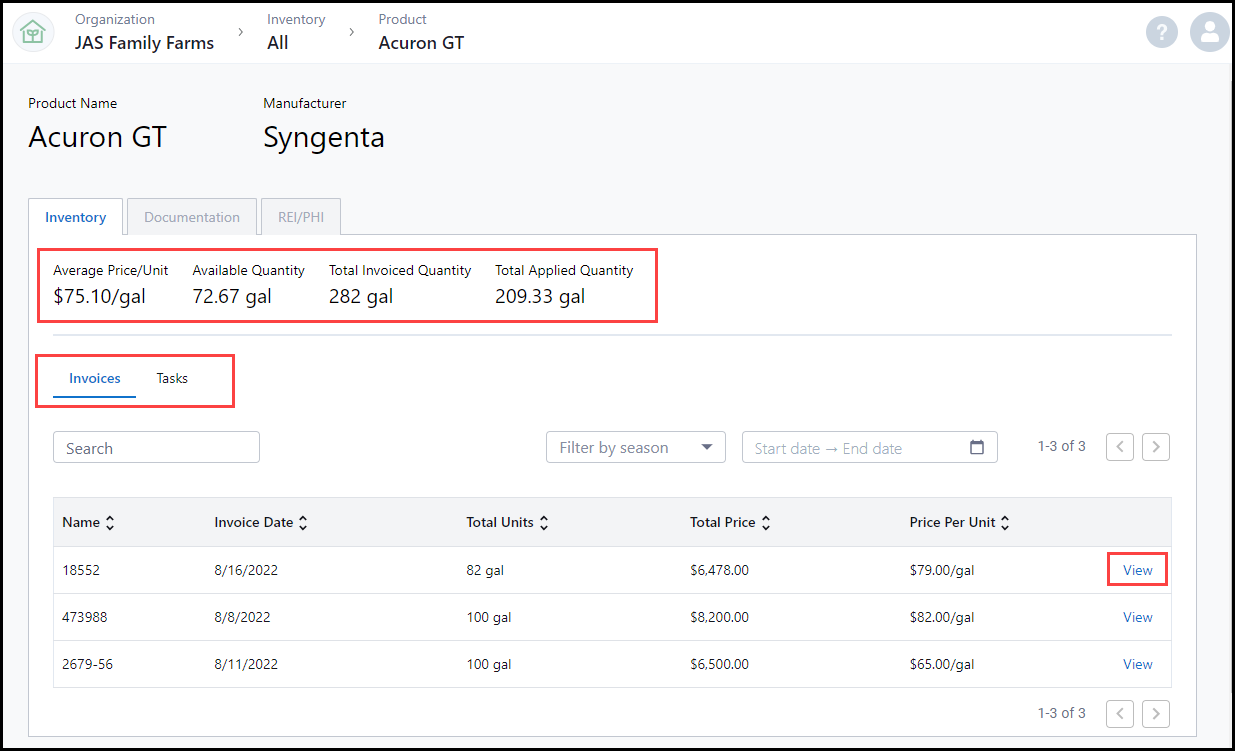View invoice 2679-56
1235x751 pixels.
point(1137,664)
